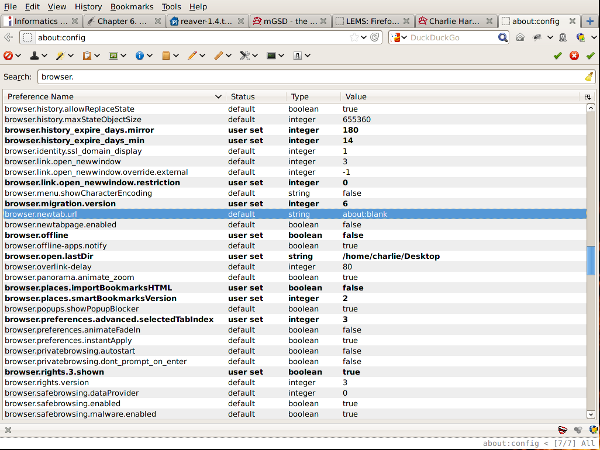The height and width of the screenshot is (450, 600).
Task: Open the Tools menu
Action: [171, 7]
